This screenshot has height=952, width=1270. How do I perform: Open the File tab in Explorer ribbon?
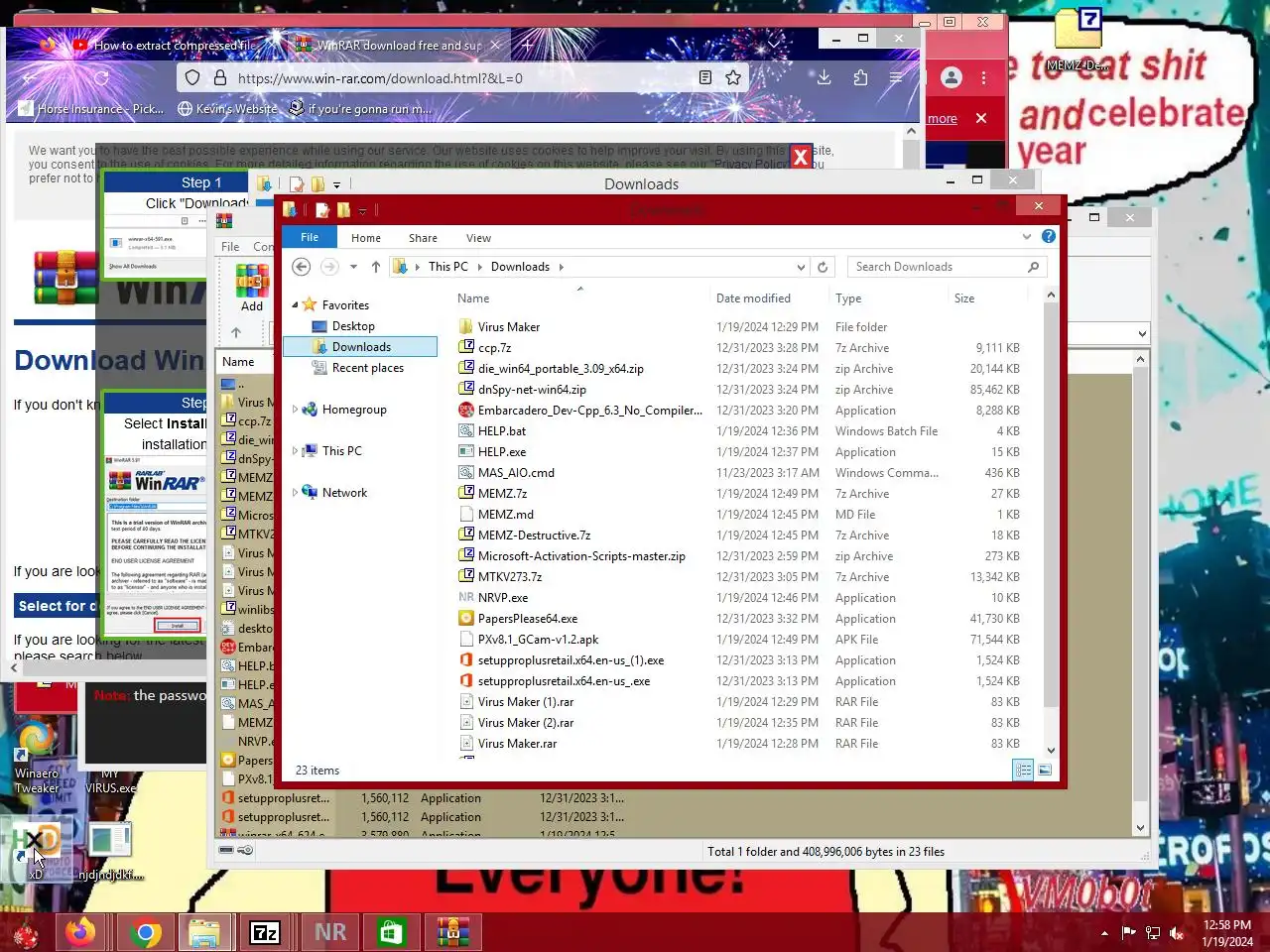pyautogui.click(x=310, y=237)
